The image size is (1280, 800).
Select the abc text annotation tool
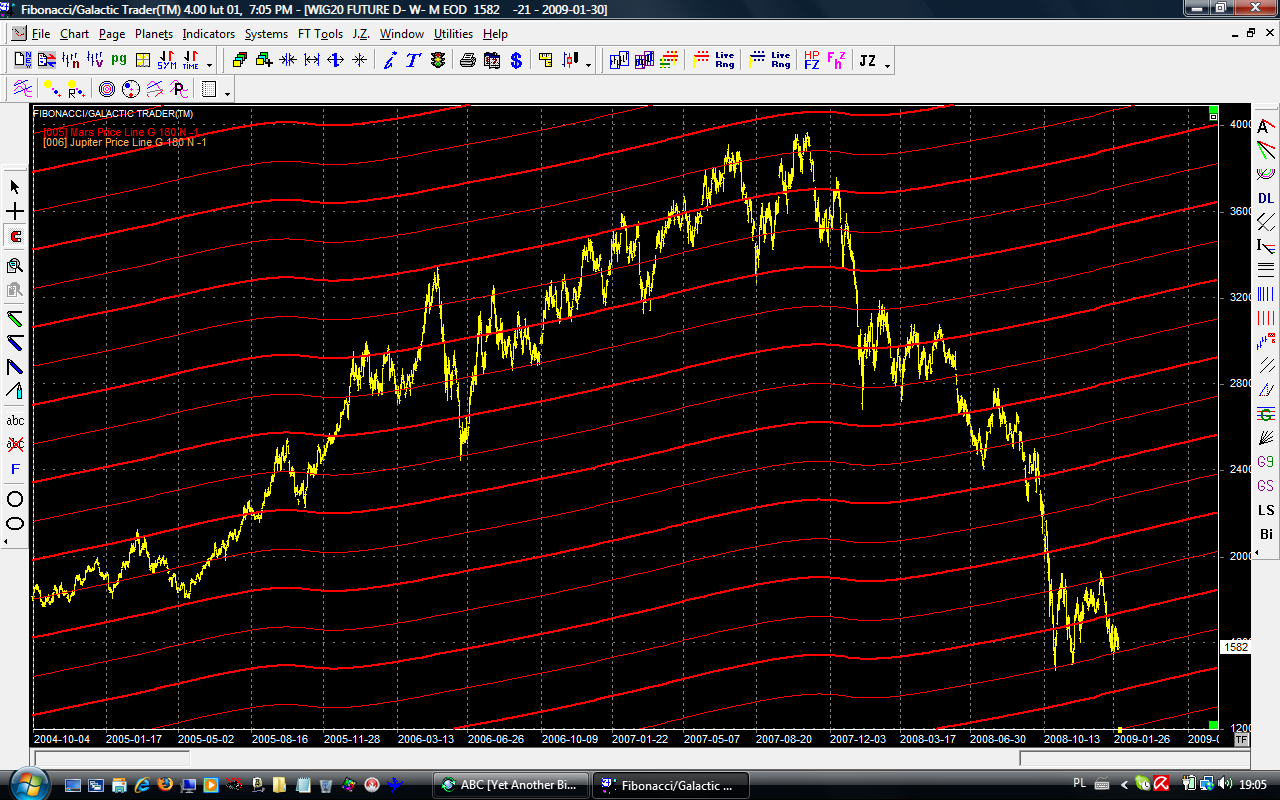tap(15, 420)
